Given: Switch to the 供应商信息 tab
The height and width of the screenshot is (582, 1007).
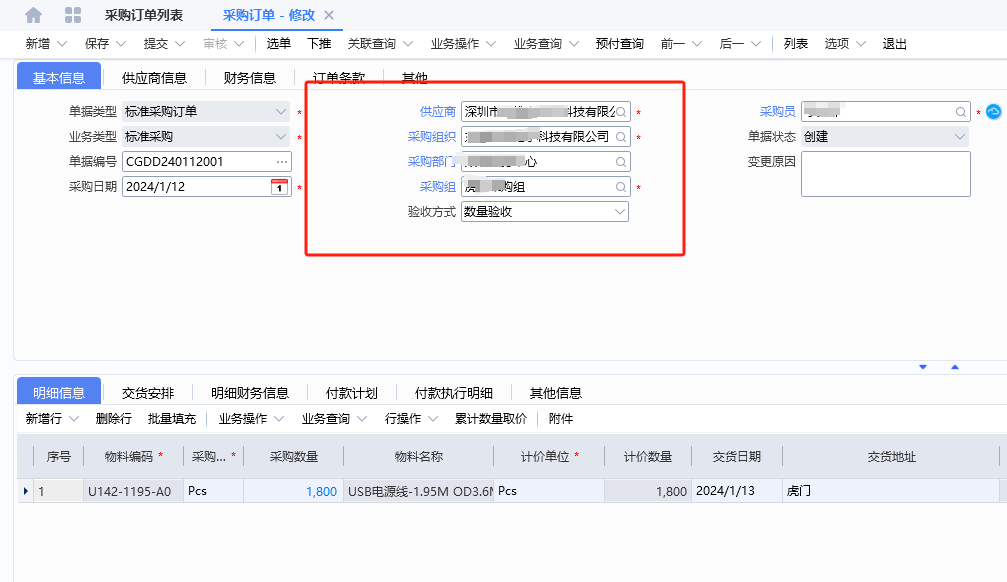Looking at the screenshot, I should click(x=154, y=78).
